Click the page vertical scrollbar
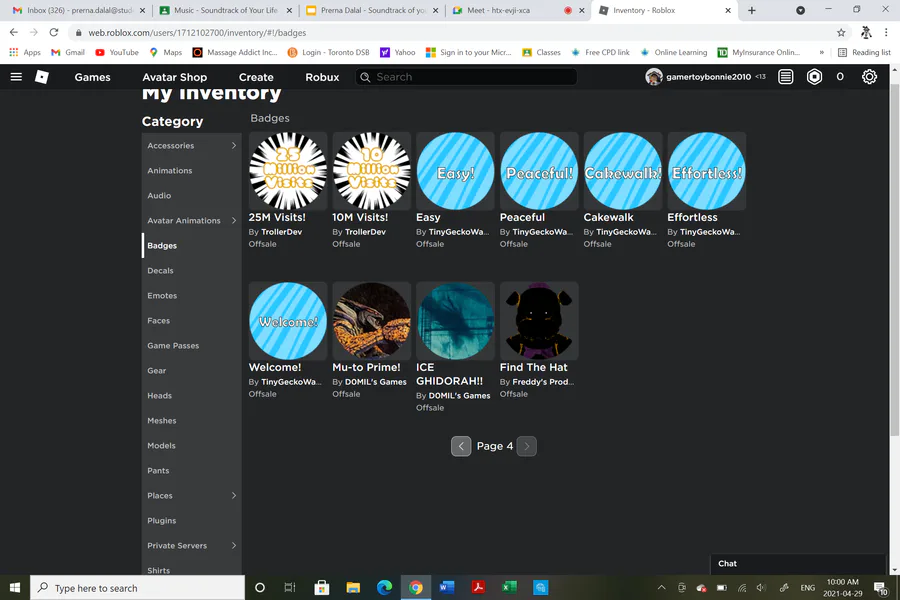 click(x=894, y=258)
